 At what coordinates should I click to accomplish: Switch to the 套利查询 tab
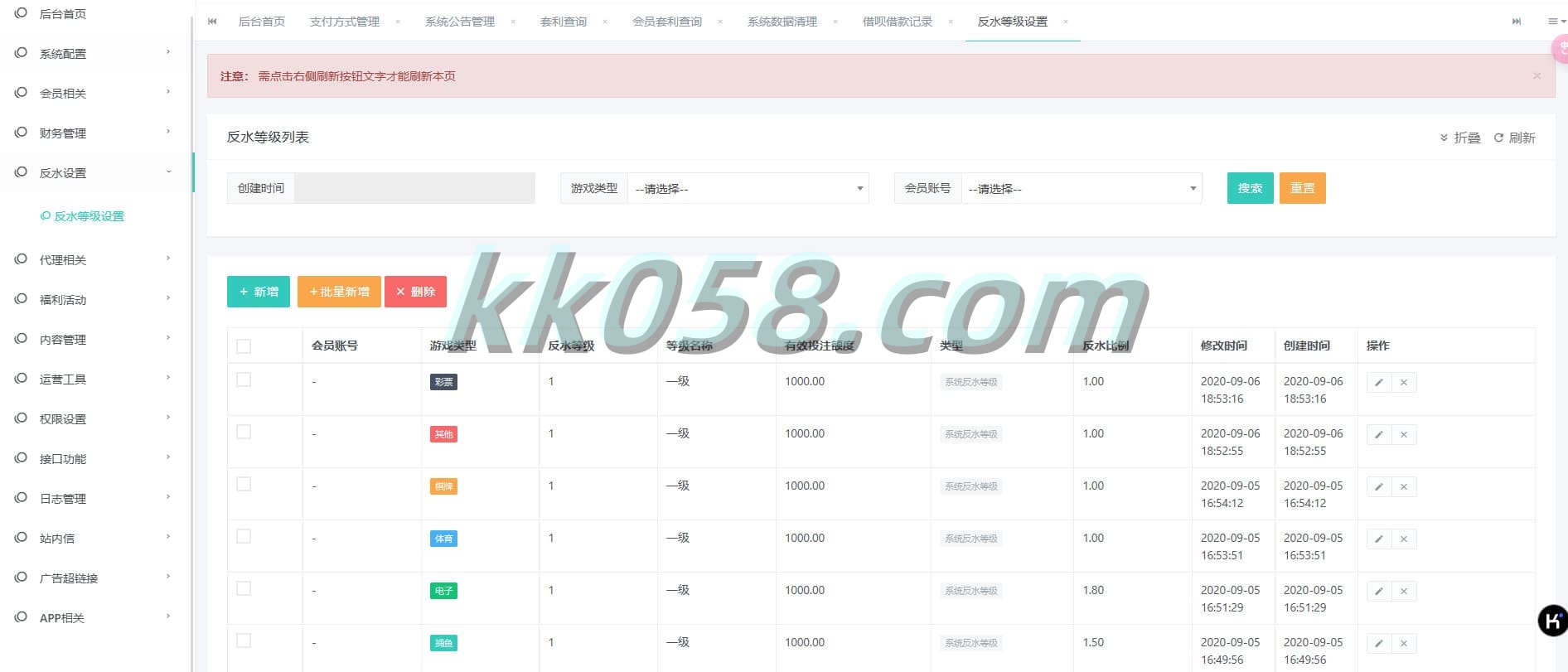564,22
